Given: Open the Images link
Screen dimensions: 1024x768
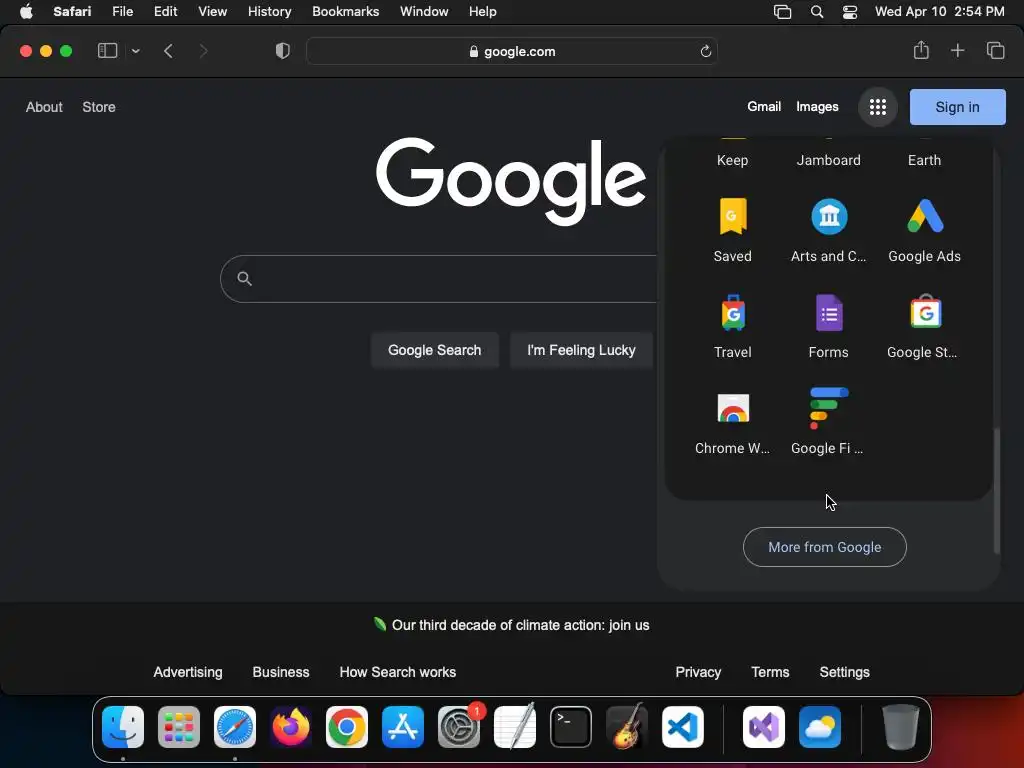Looking at the screenshot, I should click(817, 106).
